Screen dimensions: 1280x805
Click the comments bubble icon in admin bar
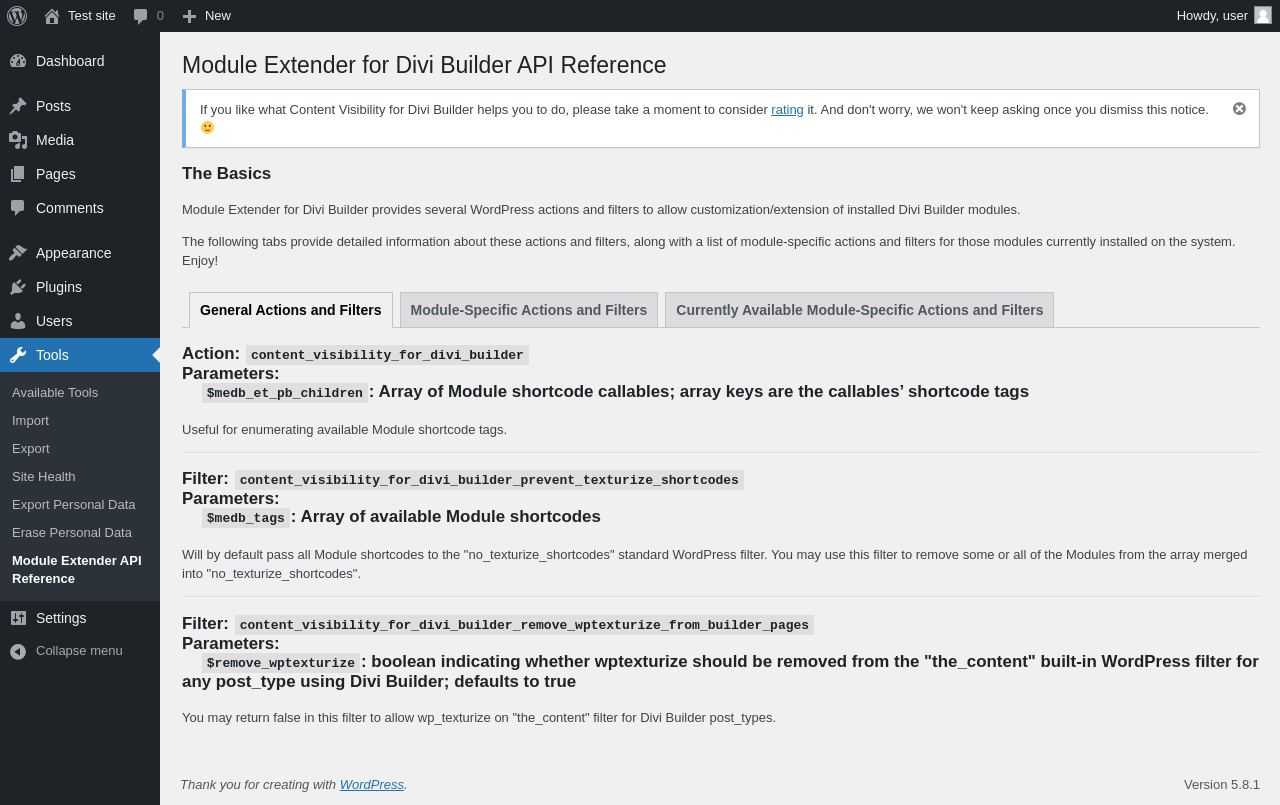click(x=141, y=16)
